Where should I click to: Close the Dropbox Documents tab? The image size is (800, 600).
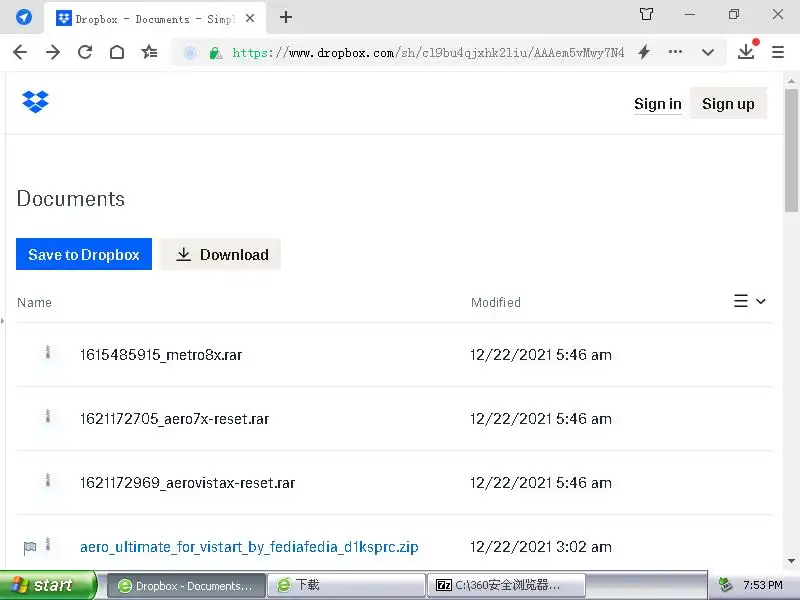[x=250, y=18]
